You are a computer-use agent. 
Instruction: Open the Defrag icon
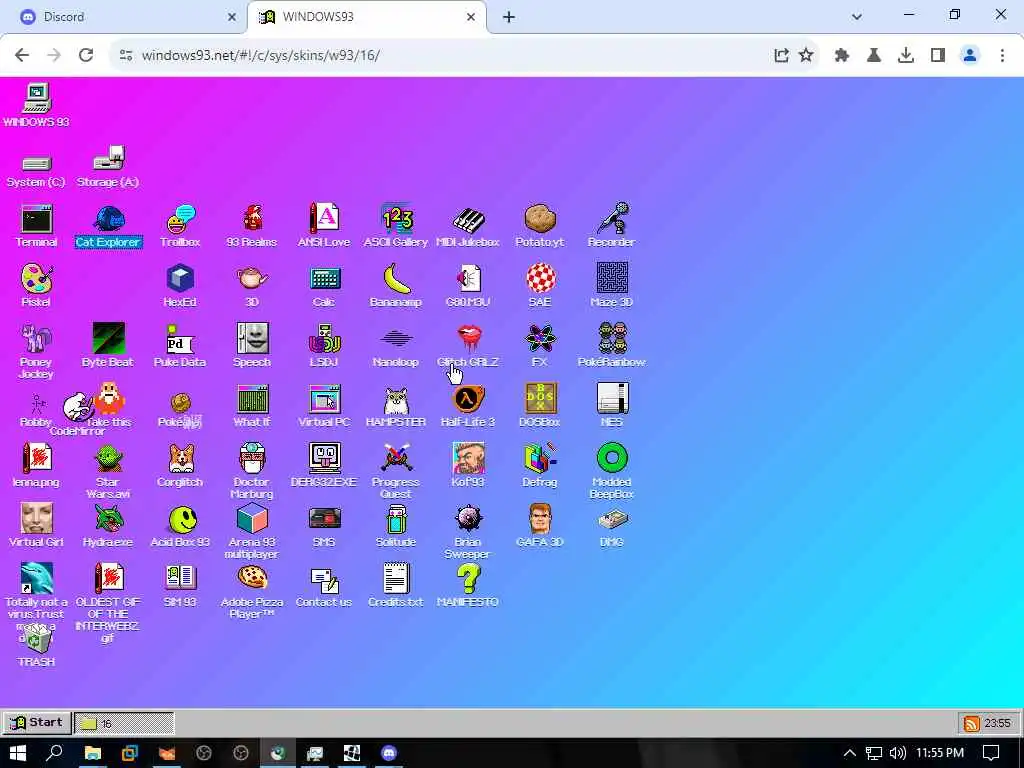pos(539,459)
